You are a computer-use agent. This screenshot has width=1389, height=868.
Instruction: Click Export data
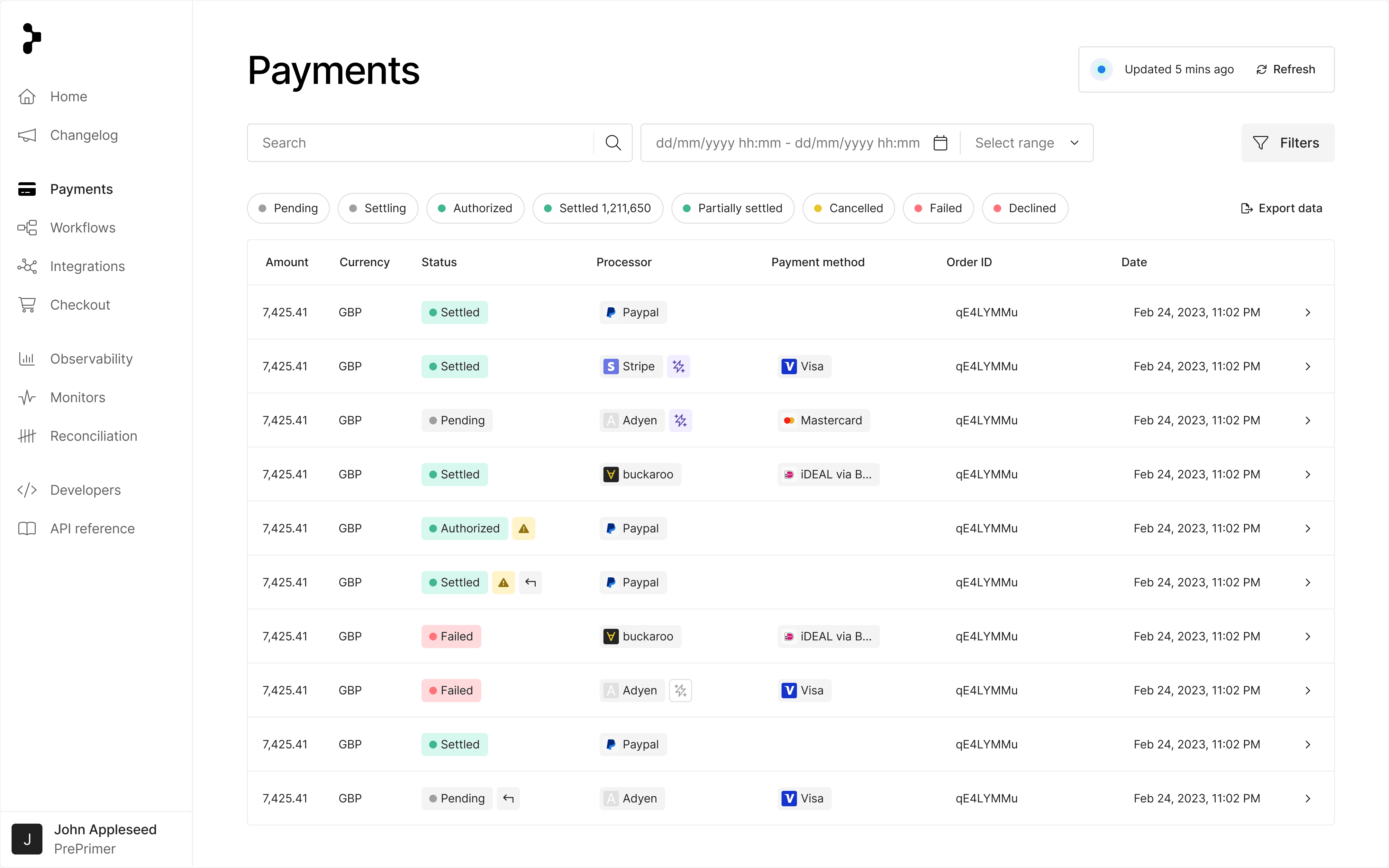click(1281, 208)
